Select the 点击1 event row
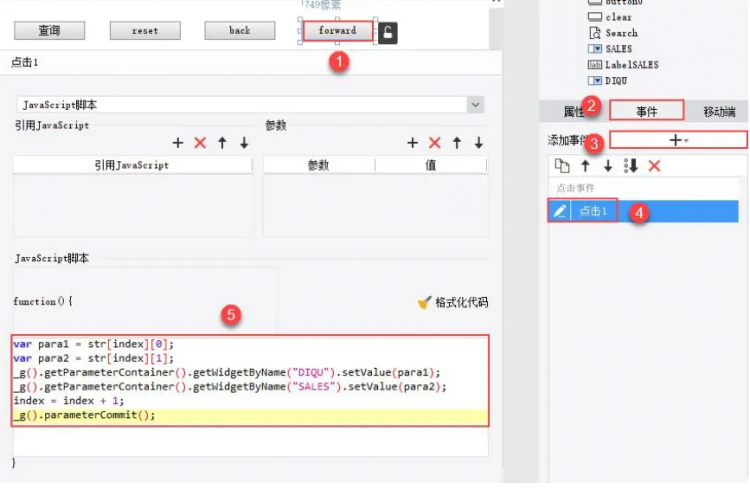This screenshot has height=496, width=750. click(x=643, y=211)
